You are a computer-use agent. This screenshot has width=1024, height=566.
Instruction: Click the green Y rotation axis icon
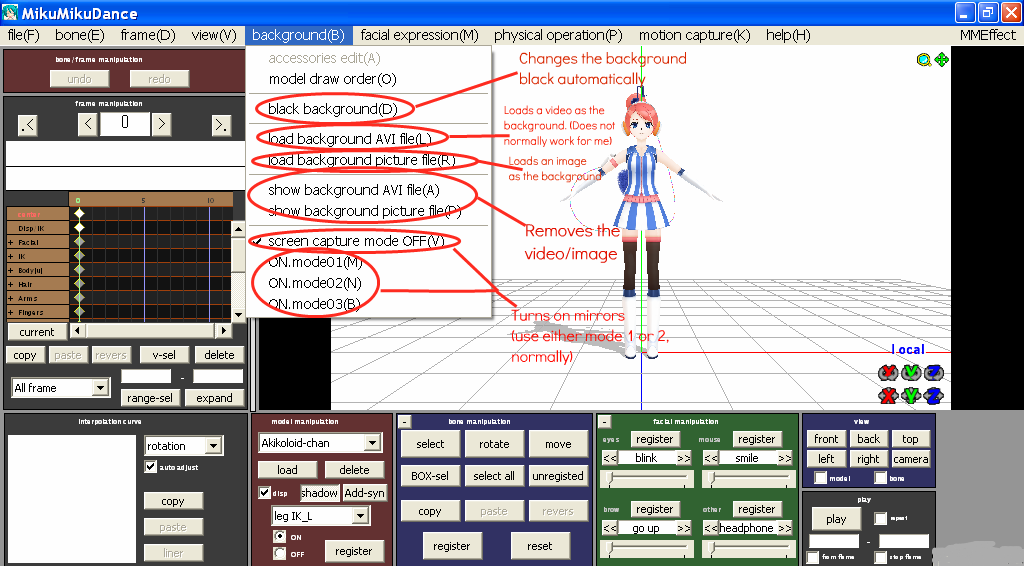point(911,373)
